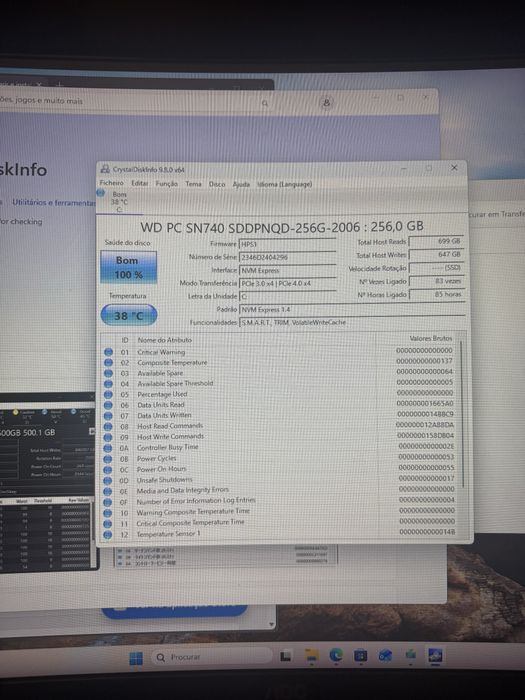Click the Padrão field NVM Express 1.4

352,309
